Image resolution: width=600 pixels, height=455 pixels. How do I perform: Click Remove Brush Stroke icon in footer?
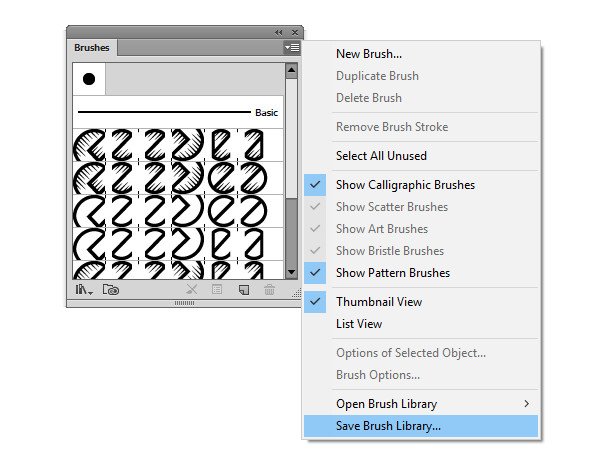point(192,290)
